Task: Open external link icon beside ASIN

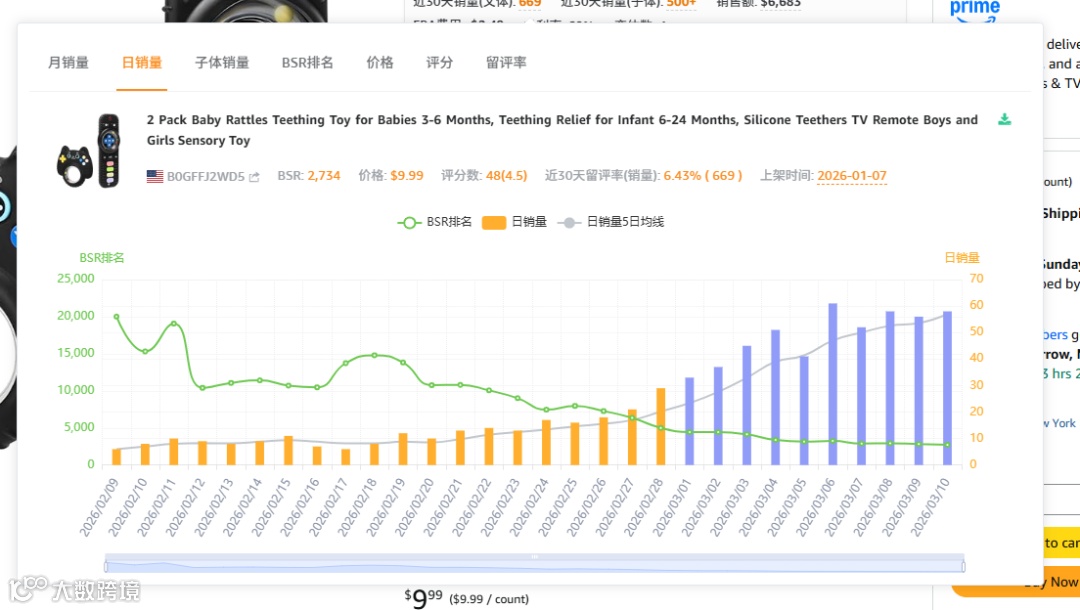Action: coord(254,177)
